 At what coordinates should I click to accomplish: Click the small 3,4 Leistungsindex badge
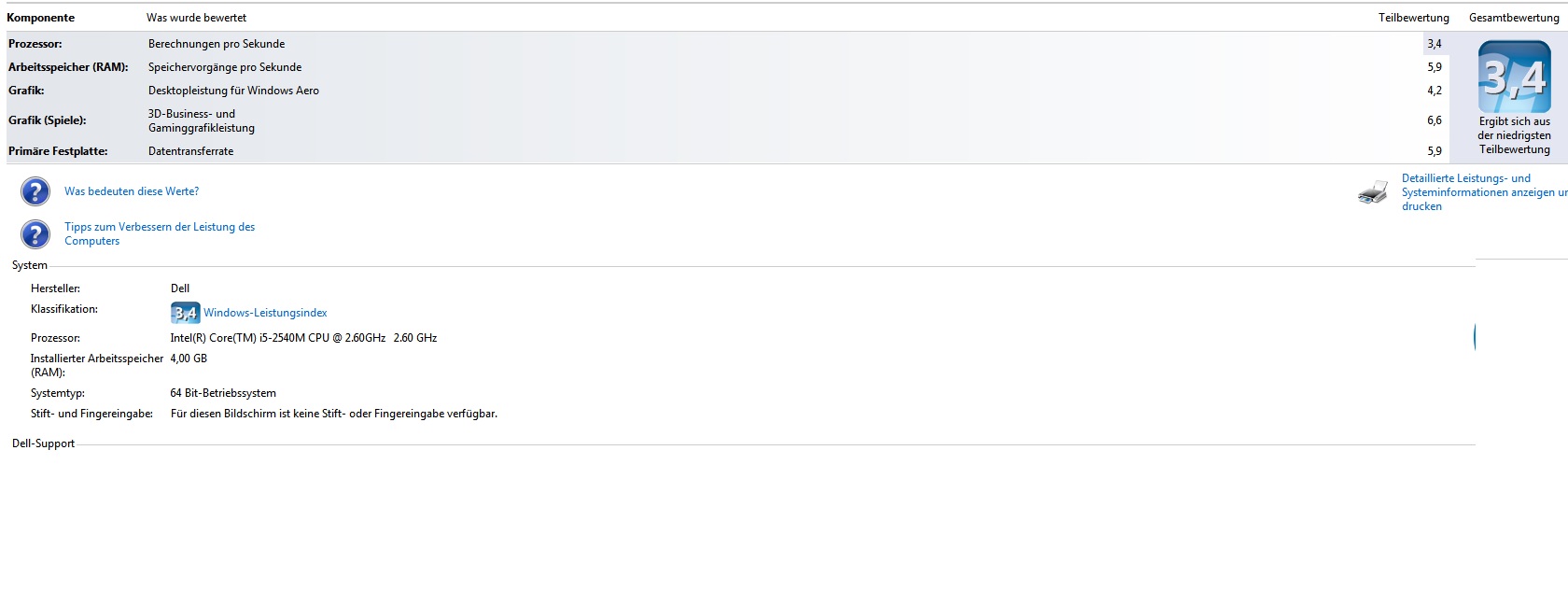185,313
